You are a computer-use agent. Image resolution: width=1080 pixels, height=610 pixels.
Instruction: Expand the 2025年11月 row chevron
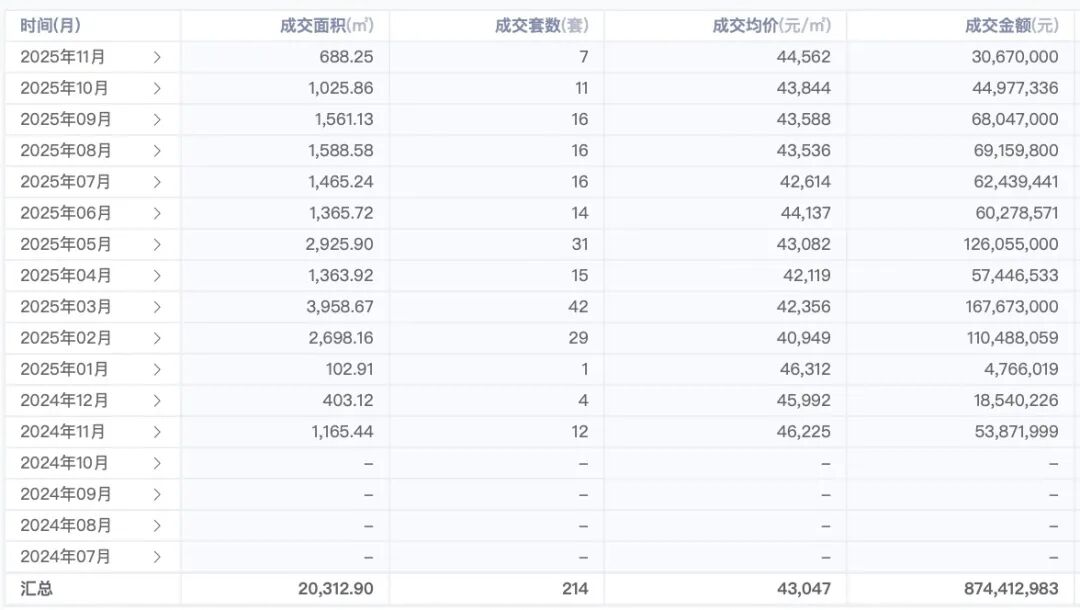[x=157, y=57]
